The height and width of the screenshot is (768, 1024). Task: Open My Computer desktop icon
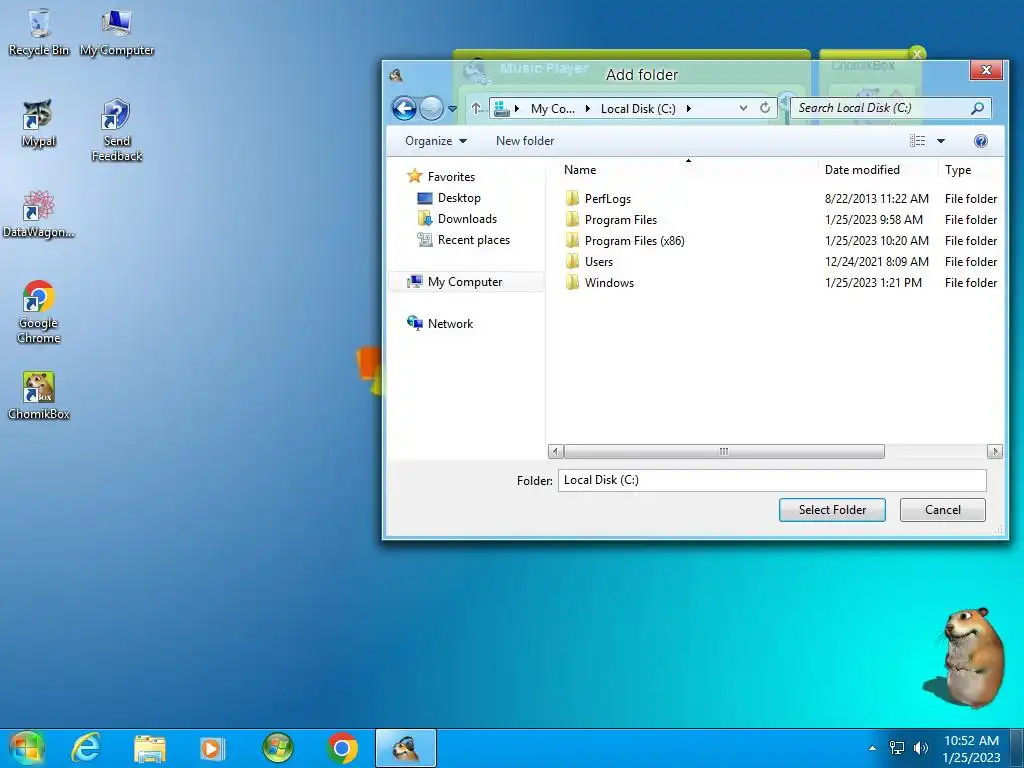[117, 33]
